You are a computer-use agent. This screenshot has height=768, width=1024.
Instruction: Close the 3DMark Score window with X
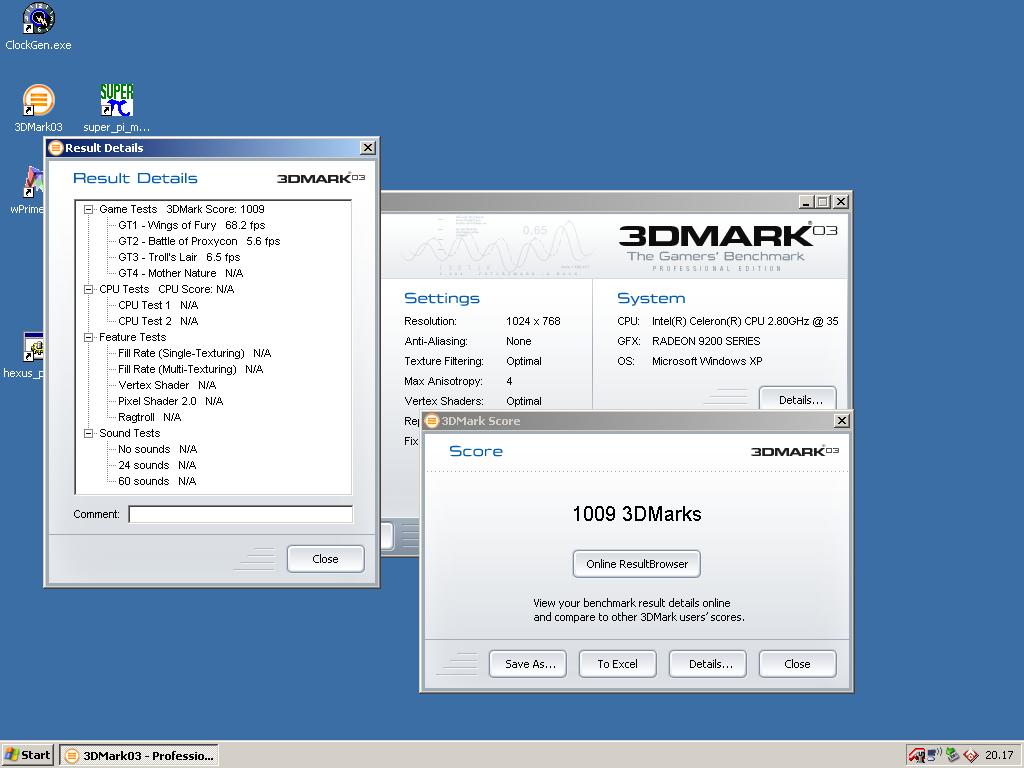[842, 421]
